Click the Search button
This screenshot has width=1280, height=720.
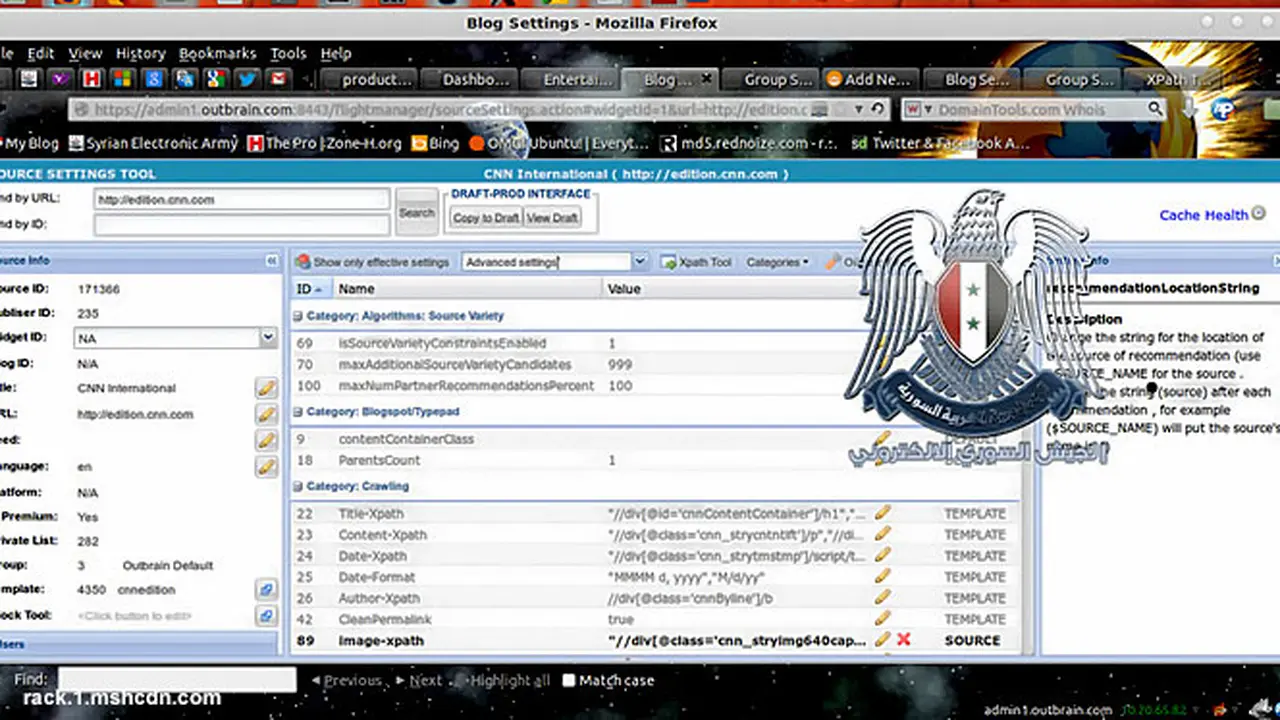417,212
